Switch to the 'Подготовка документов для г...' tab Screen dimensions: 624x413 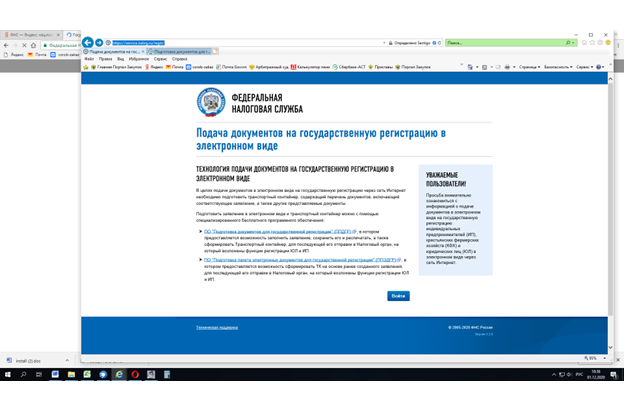click(x=179, y=51)
